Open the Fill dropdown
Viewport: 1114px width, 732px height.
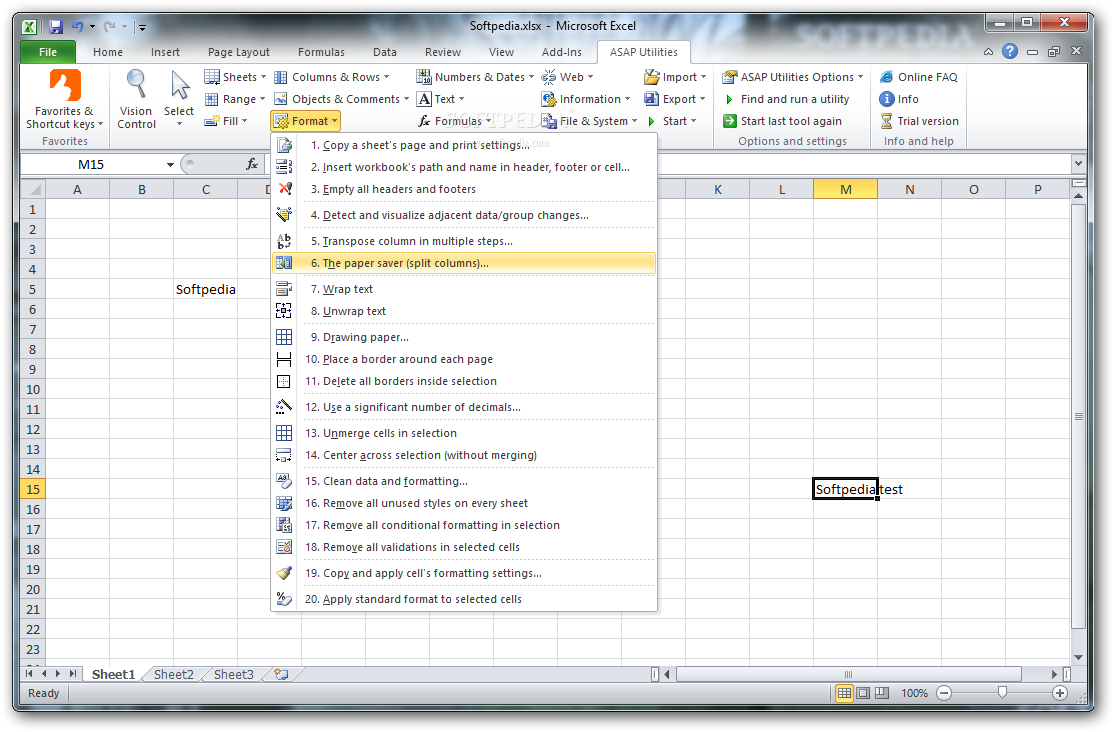[226, 121]
